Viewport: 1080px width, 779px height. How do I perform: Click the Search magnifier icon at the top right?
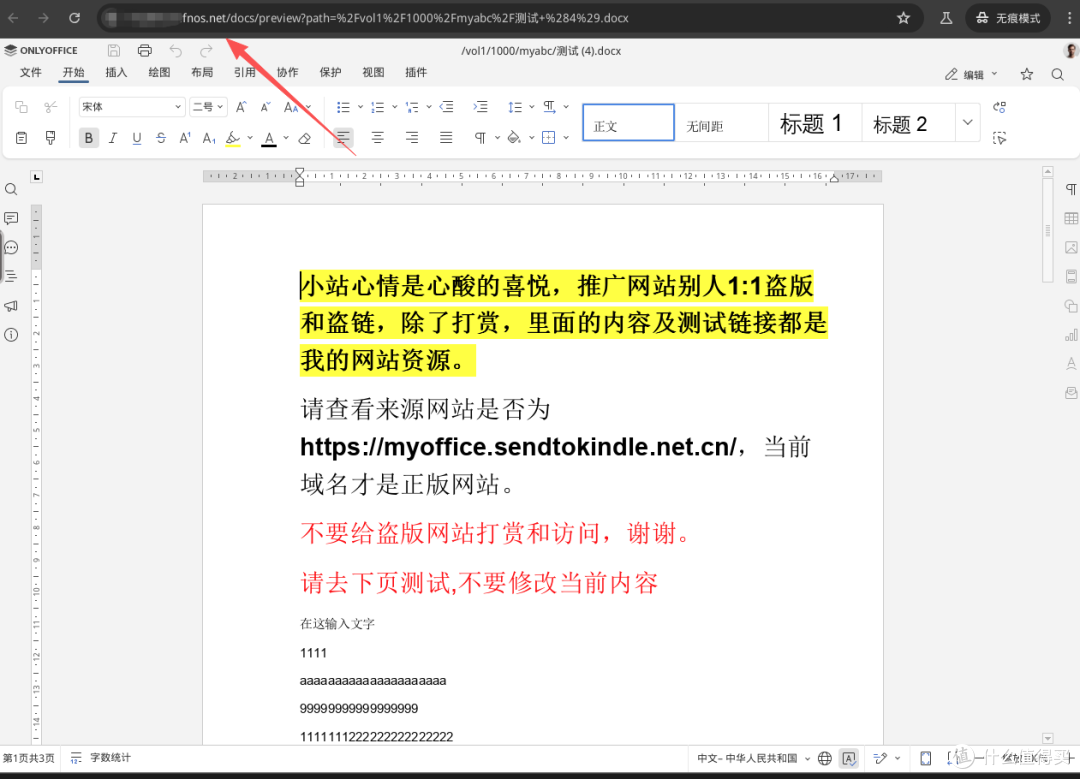1057,74
